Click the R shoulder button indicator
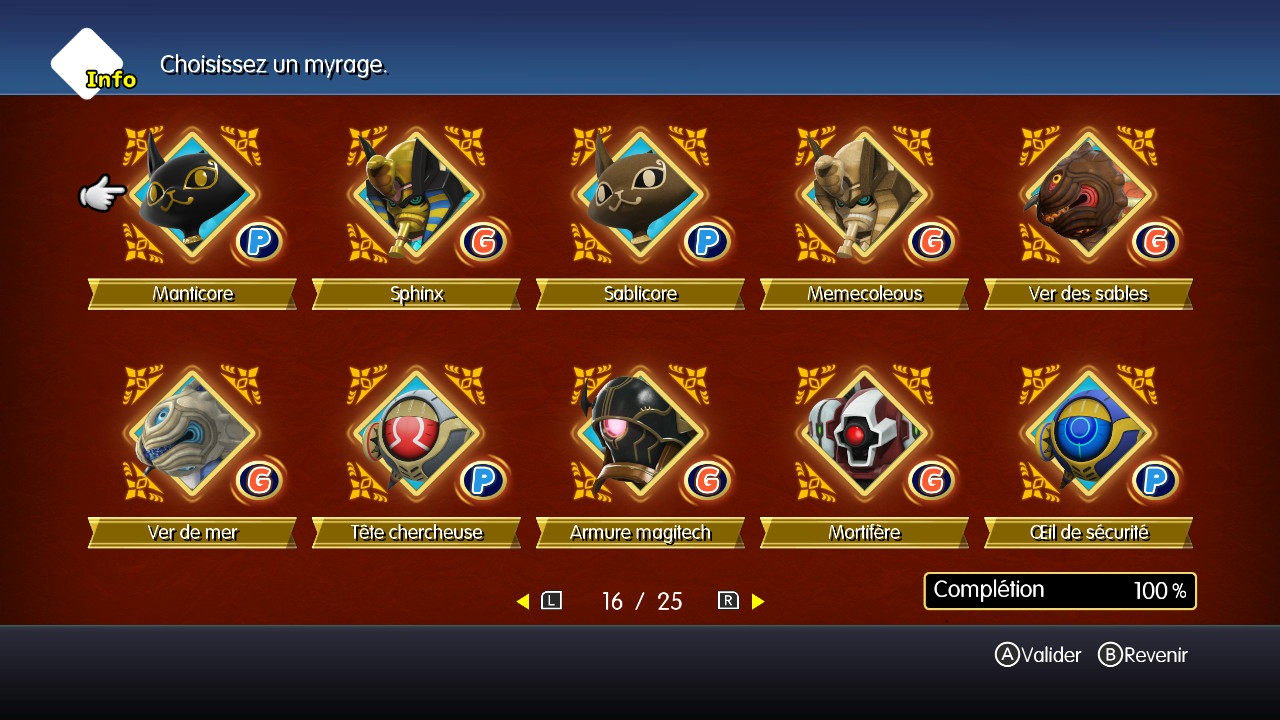Image resolution: width=1280 pixels, height=720 pixels. (728, 601)
